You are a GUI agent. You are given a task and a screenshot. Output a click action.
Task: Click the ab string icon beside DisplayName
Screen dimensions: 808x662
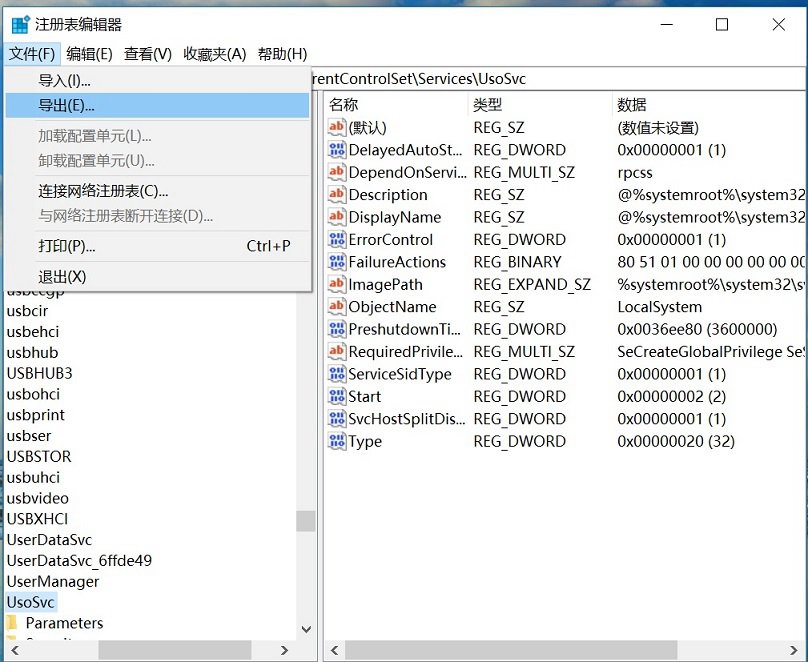(338, 217)
